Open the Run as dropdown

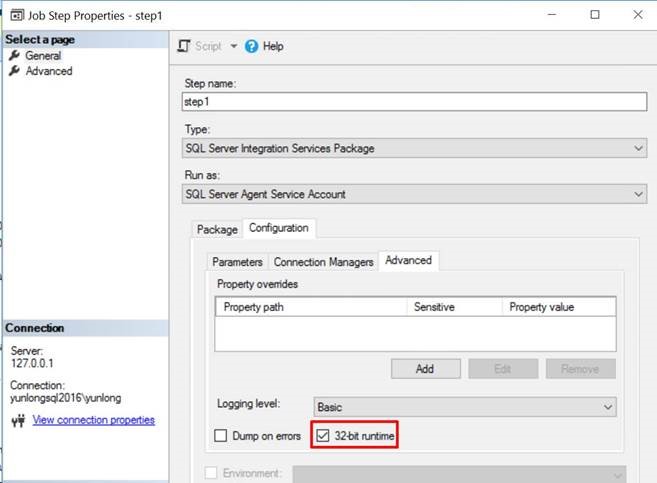click(x=639, y=194)
